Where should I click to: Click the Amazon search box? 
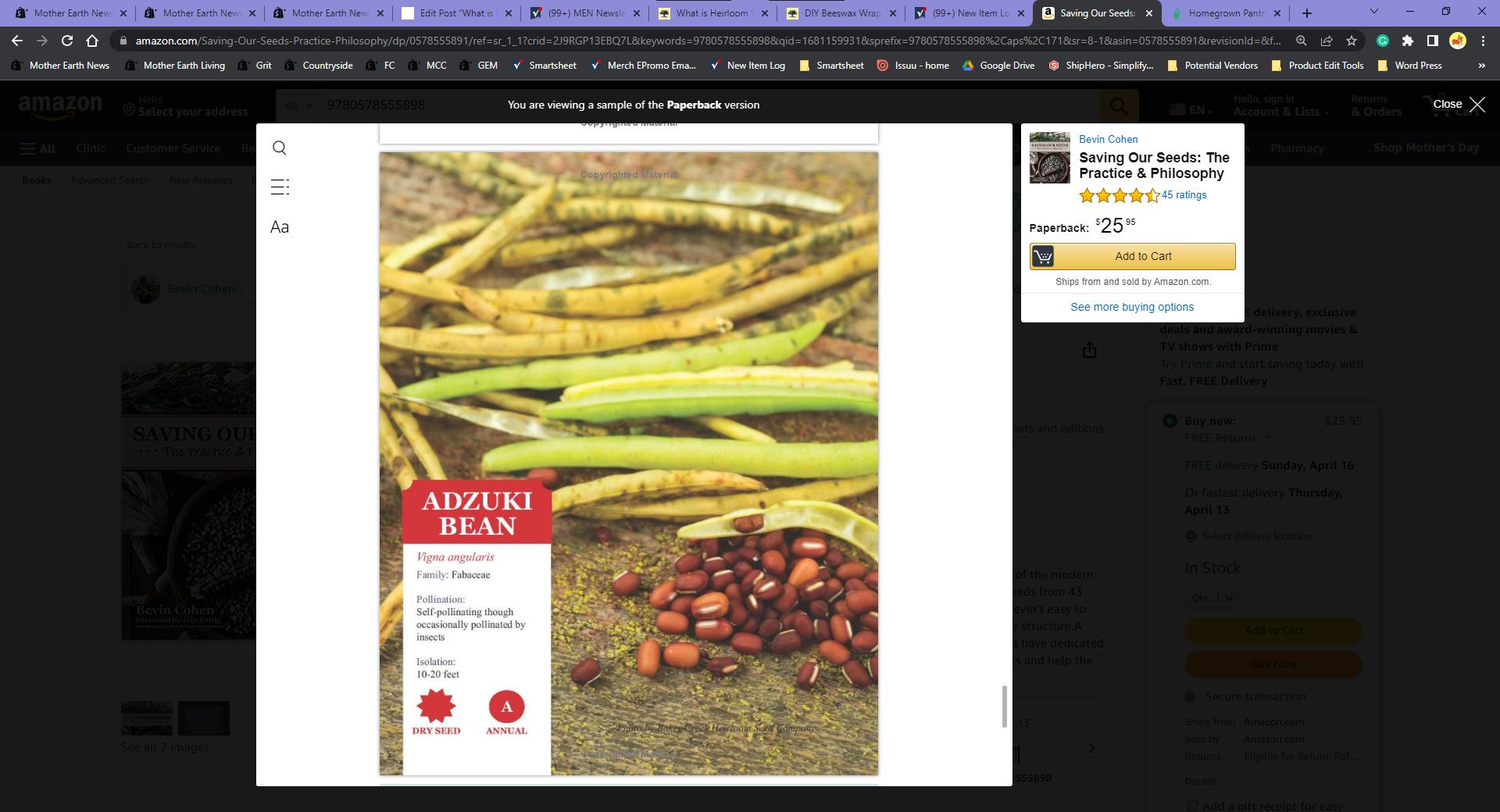pyautogui.click(x=709, y=105)
